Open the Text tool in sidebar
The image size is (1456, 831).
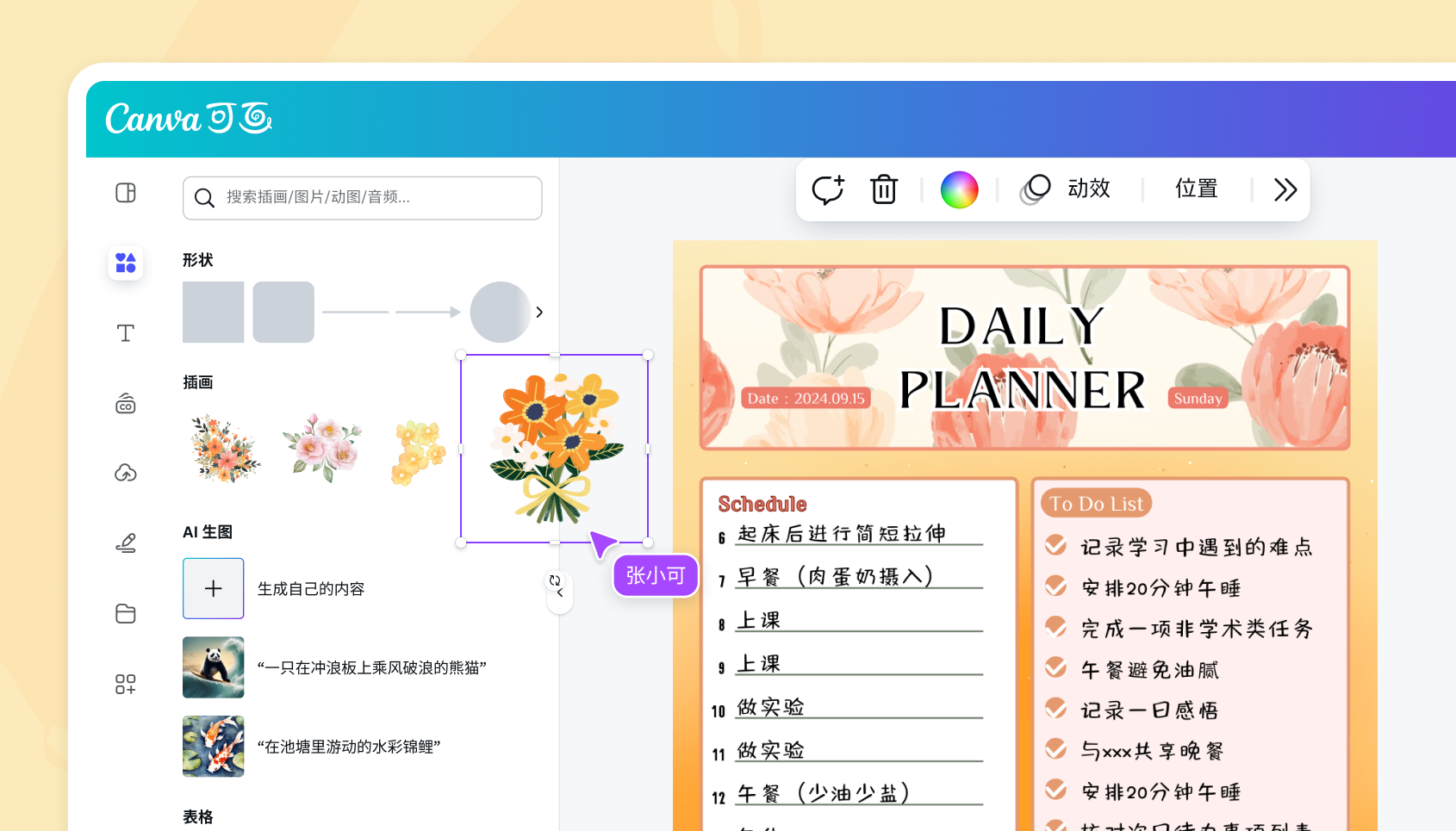[x=126, y=333]
